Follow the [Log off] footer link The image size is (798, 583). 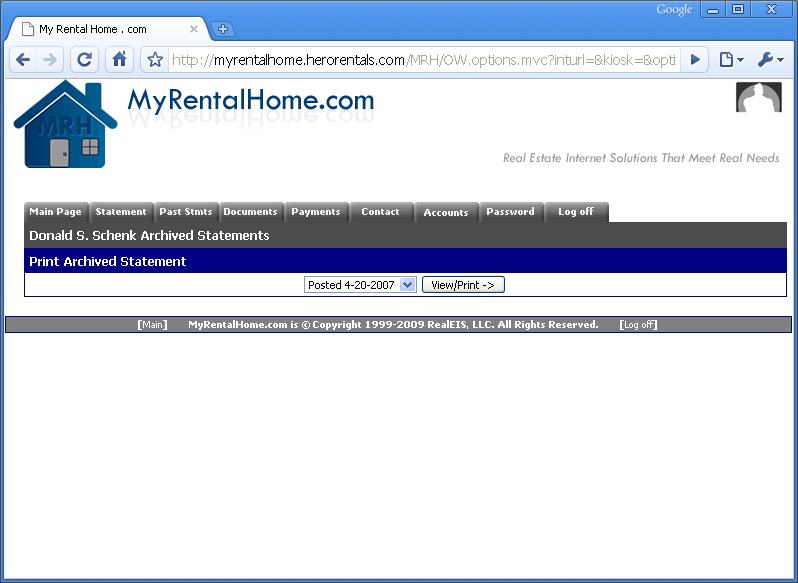pos(638,325)
